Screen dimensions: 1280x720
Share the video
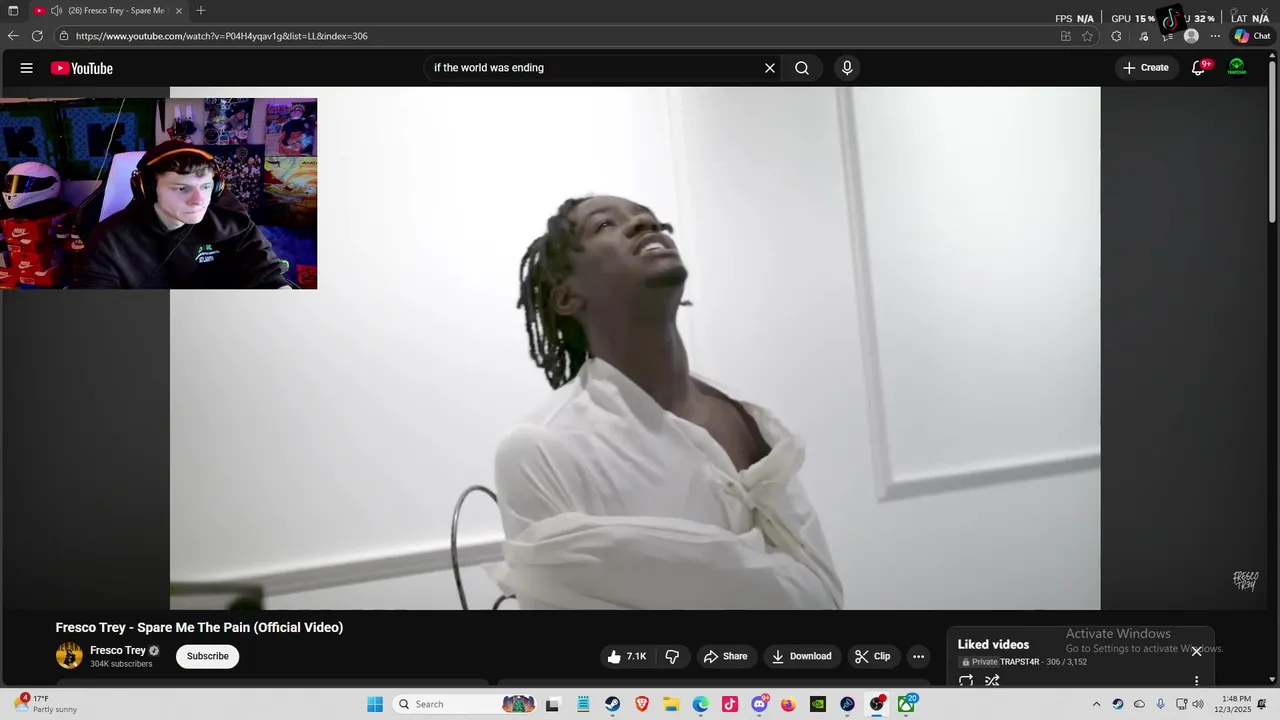tap(726, 656)
